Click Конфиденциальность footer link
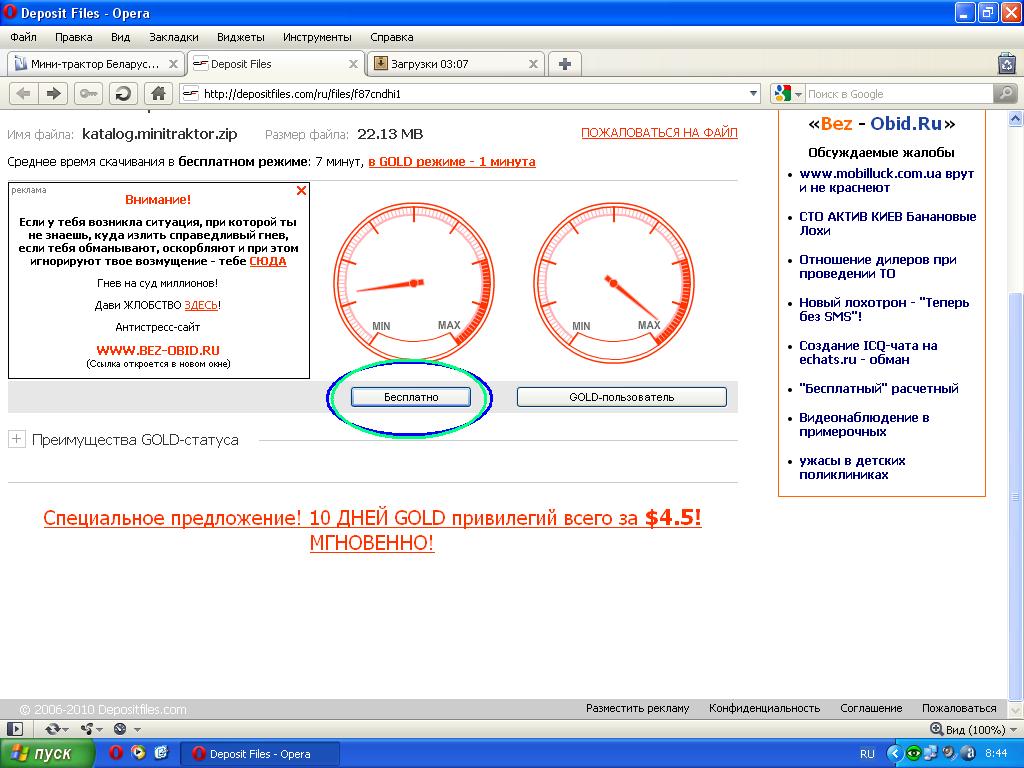This screenshot has width=1024, height=768. (765, 708)
